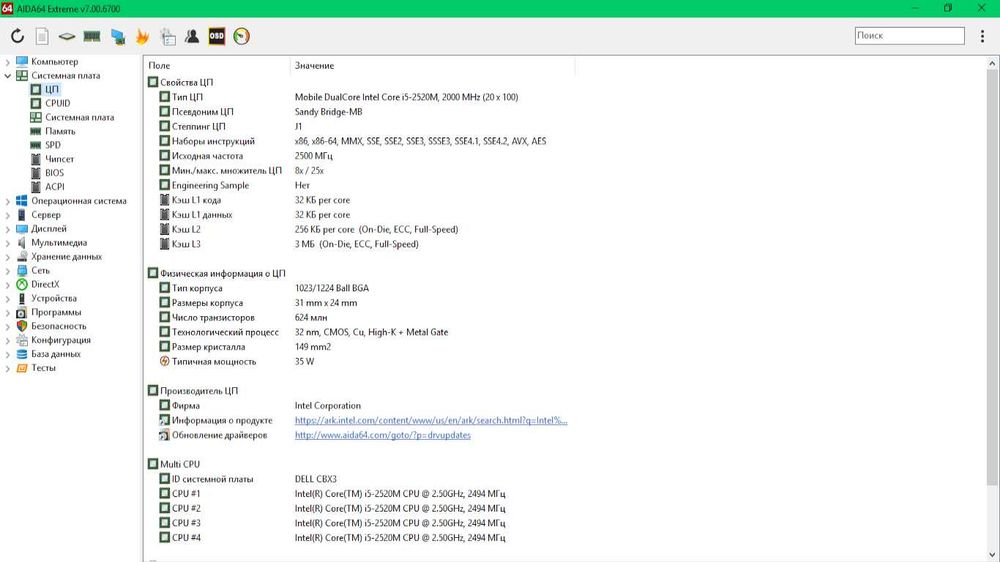The height and width of the screenshot is (562, 1000).
Task: Open the Системная плата sub-item
Action: 80,117
